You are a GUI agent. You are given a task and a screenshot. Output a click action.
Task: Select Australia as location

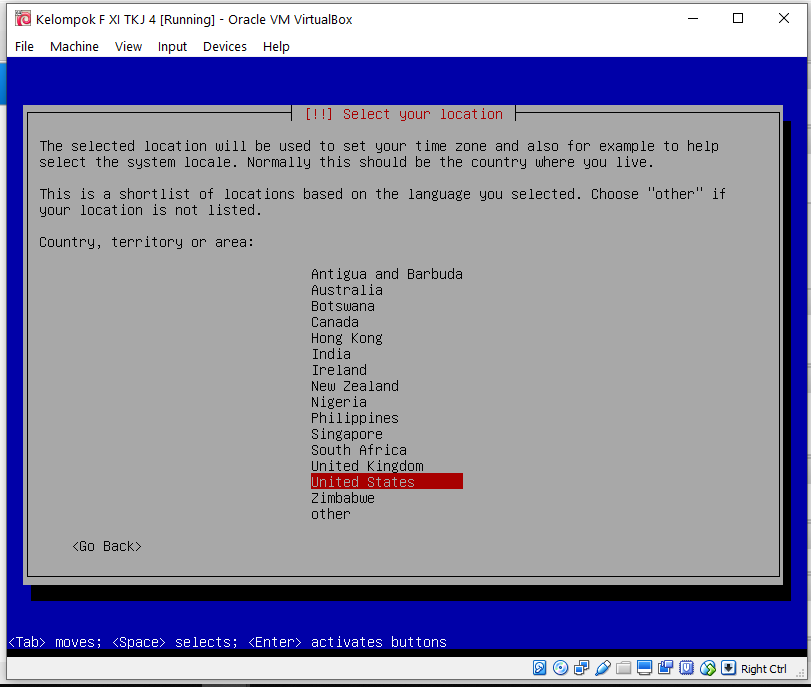pyautogui.click(x=347, y=290)
